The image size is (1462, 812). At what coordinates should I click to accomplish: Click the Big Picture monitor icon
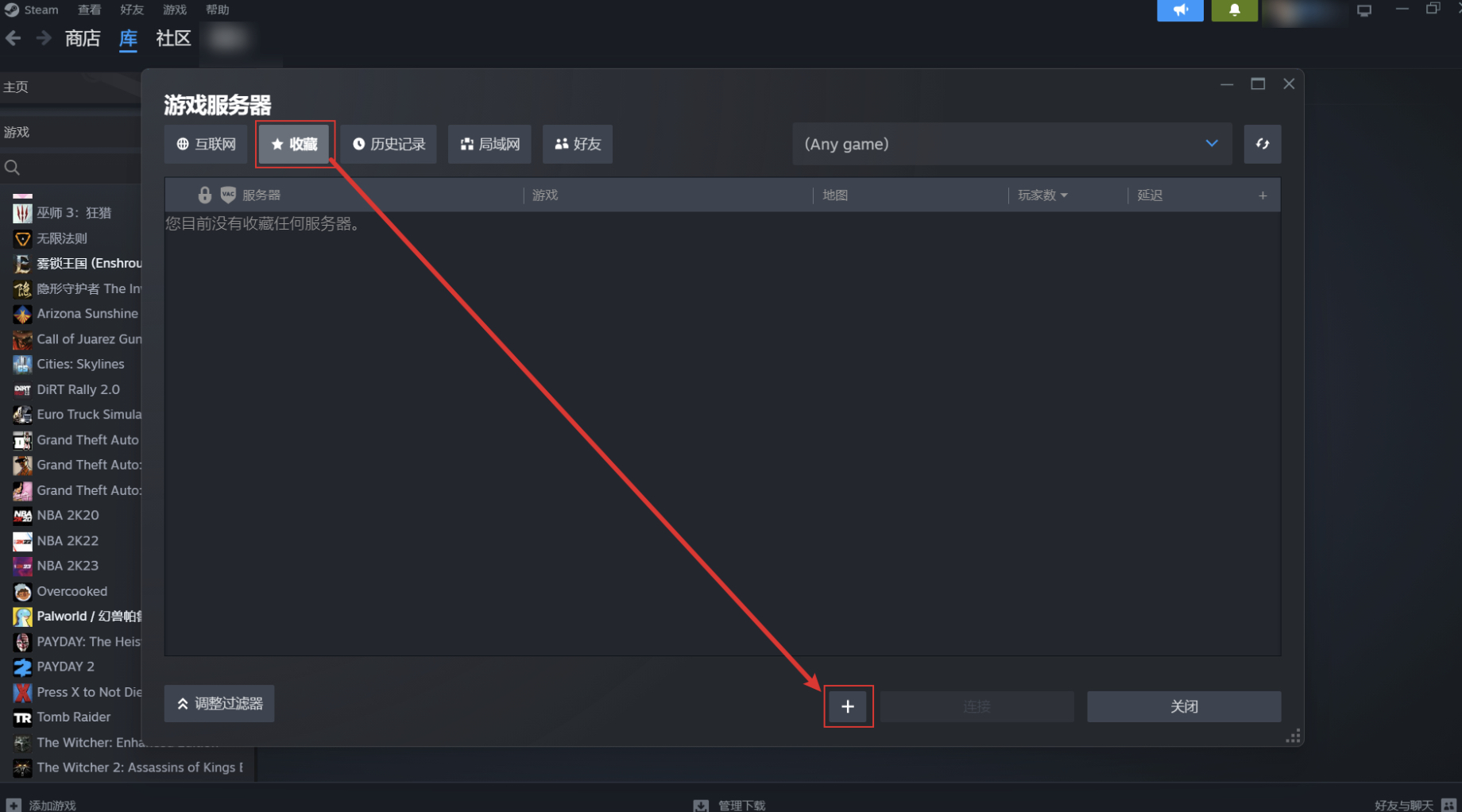click(1364, 10)
